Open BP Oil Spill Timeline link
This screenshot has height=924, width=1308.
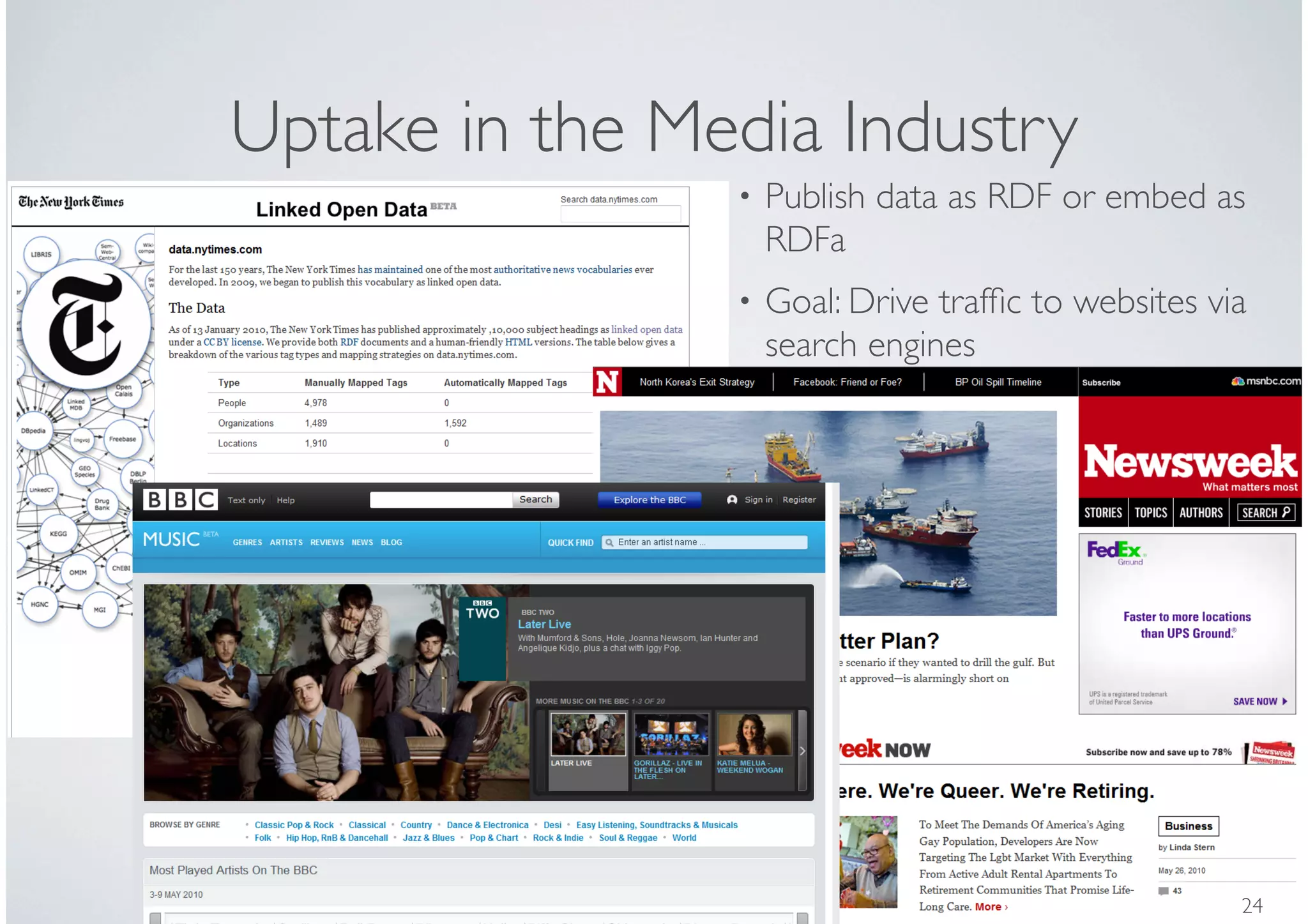pos(998,382)
